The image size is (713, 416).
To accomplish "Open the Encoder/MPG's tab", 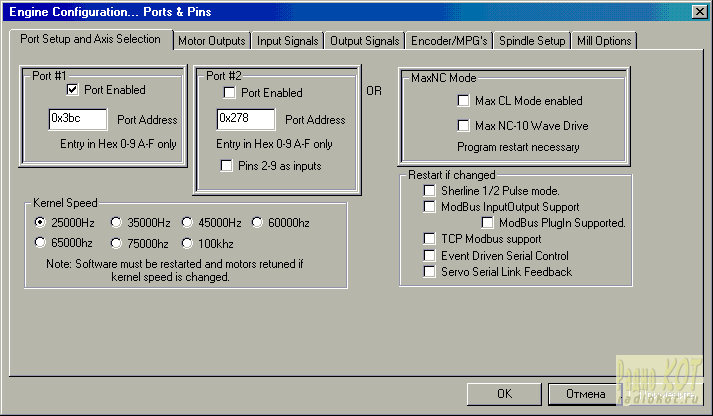I will (449, 41).
